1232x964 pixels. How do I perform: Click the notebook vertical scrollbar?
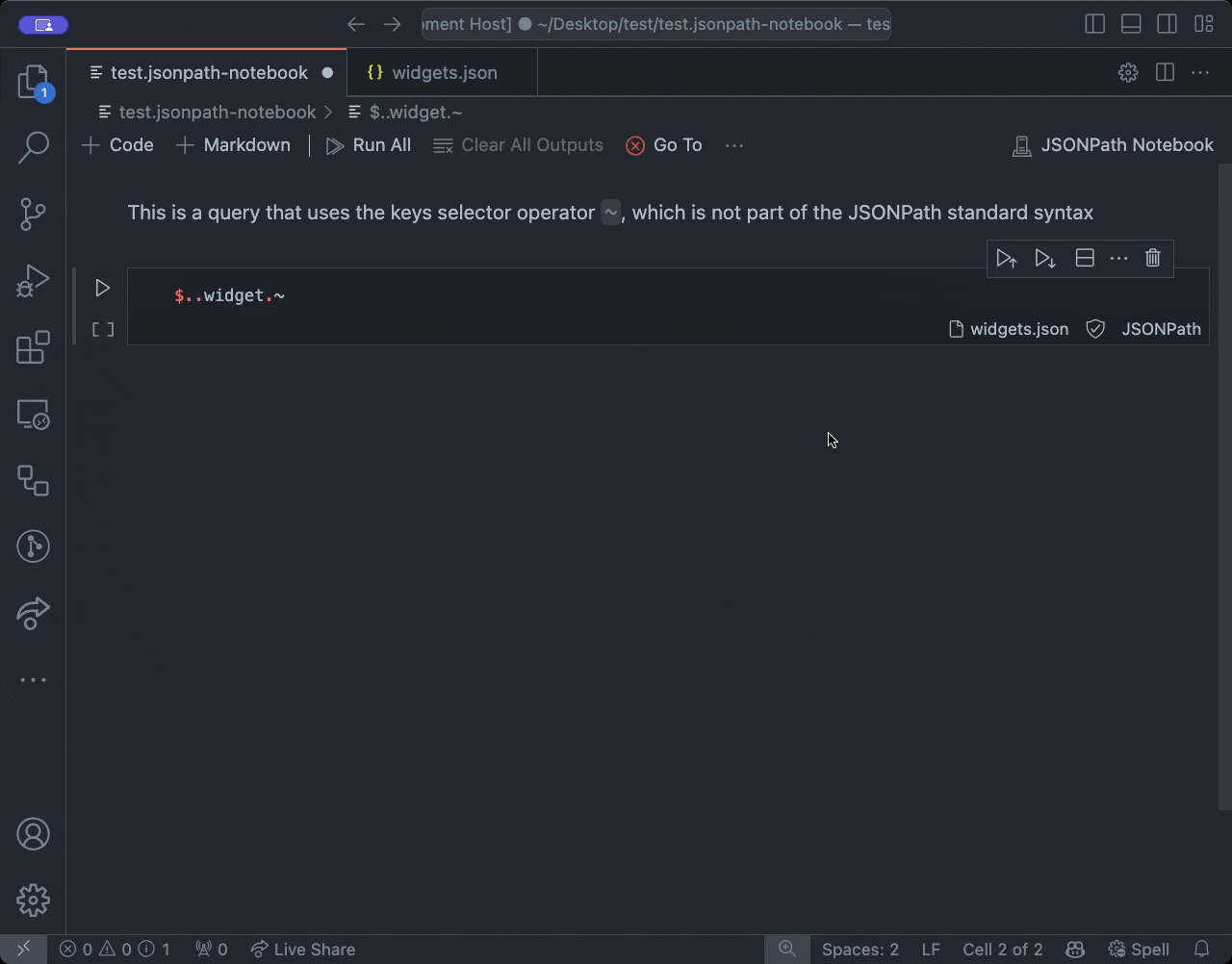click(1225, 486)
